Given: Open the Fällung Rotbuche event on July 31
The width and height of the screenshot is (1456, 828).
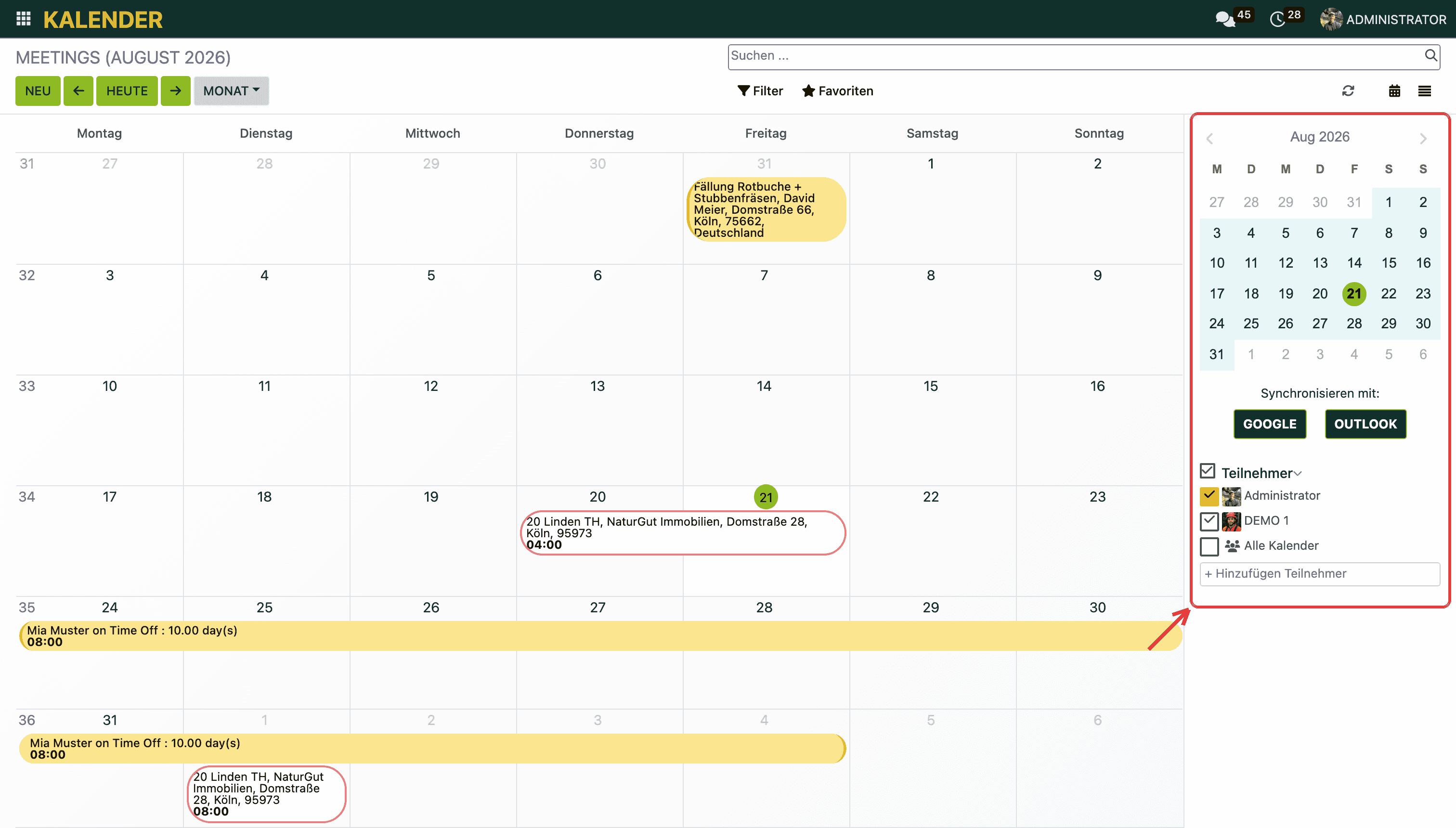Looking at the screenshot, I should [x=766, y=209].
